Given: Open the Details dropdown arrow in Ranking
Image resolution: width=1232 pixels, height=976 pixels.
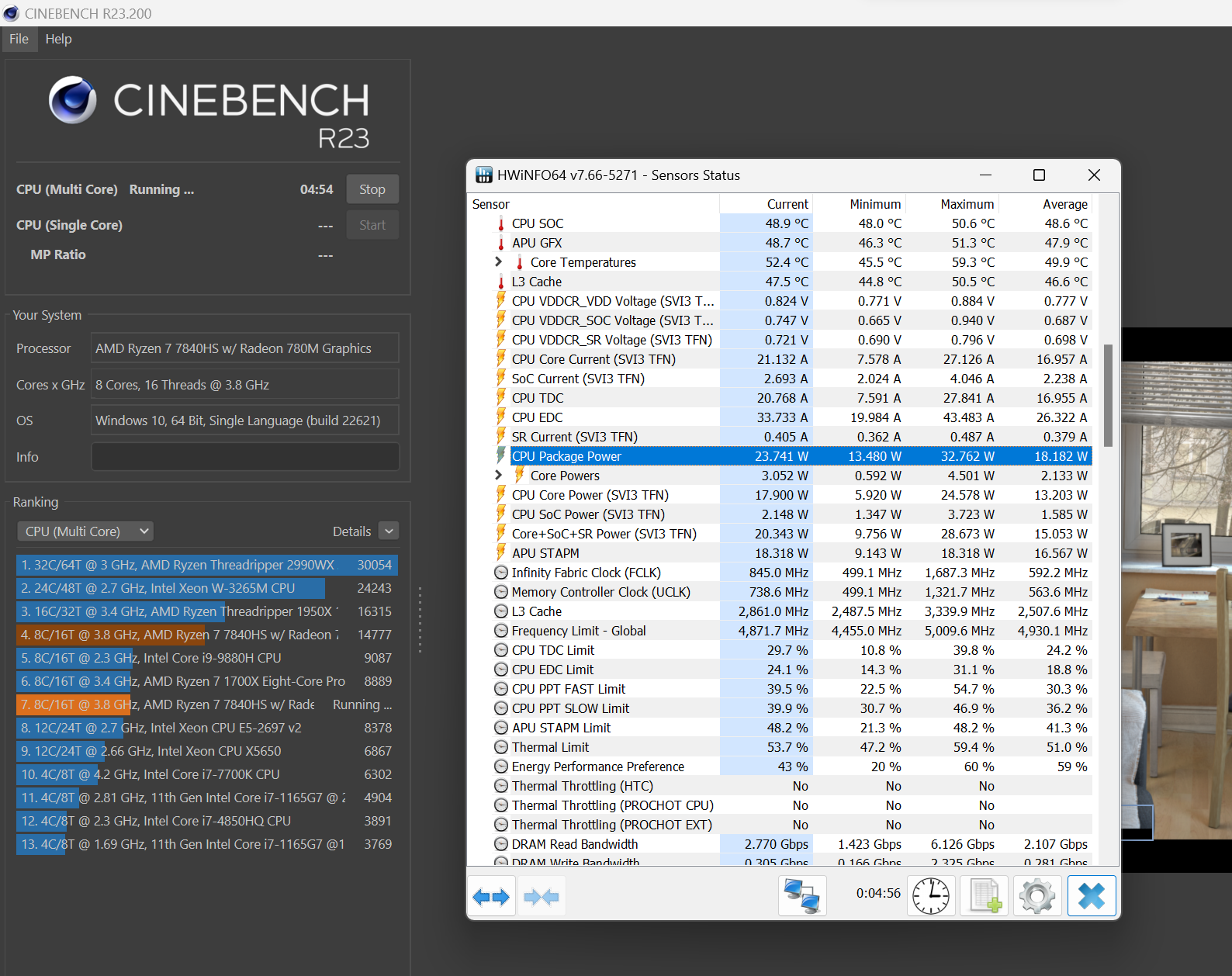Looking at the screenshot, I should (389, 531).
